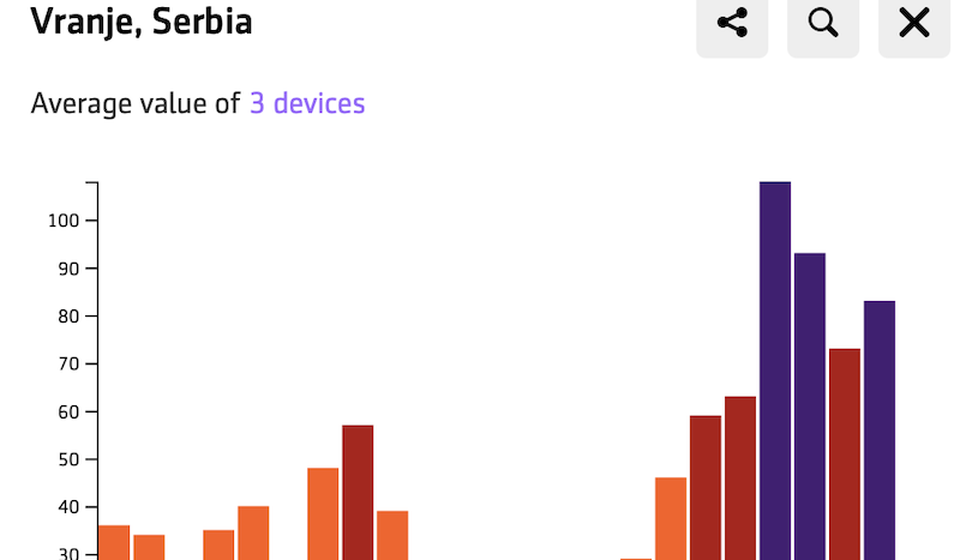Open the "3 devices" link

pos(307,103)
